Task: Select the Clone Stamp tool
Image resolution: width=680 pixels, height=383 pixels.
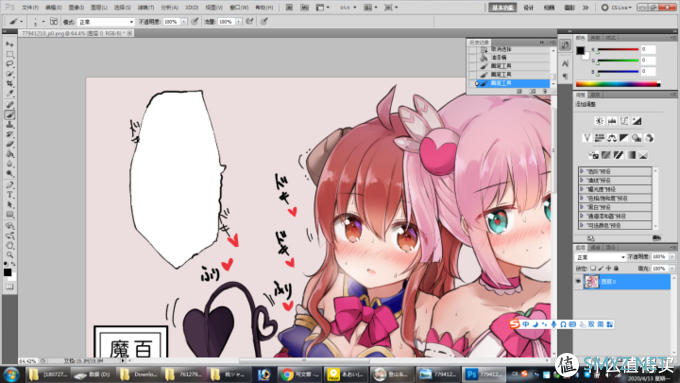Action: pos(10,124)
